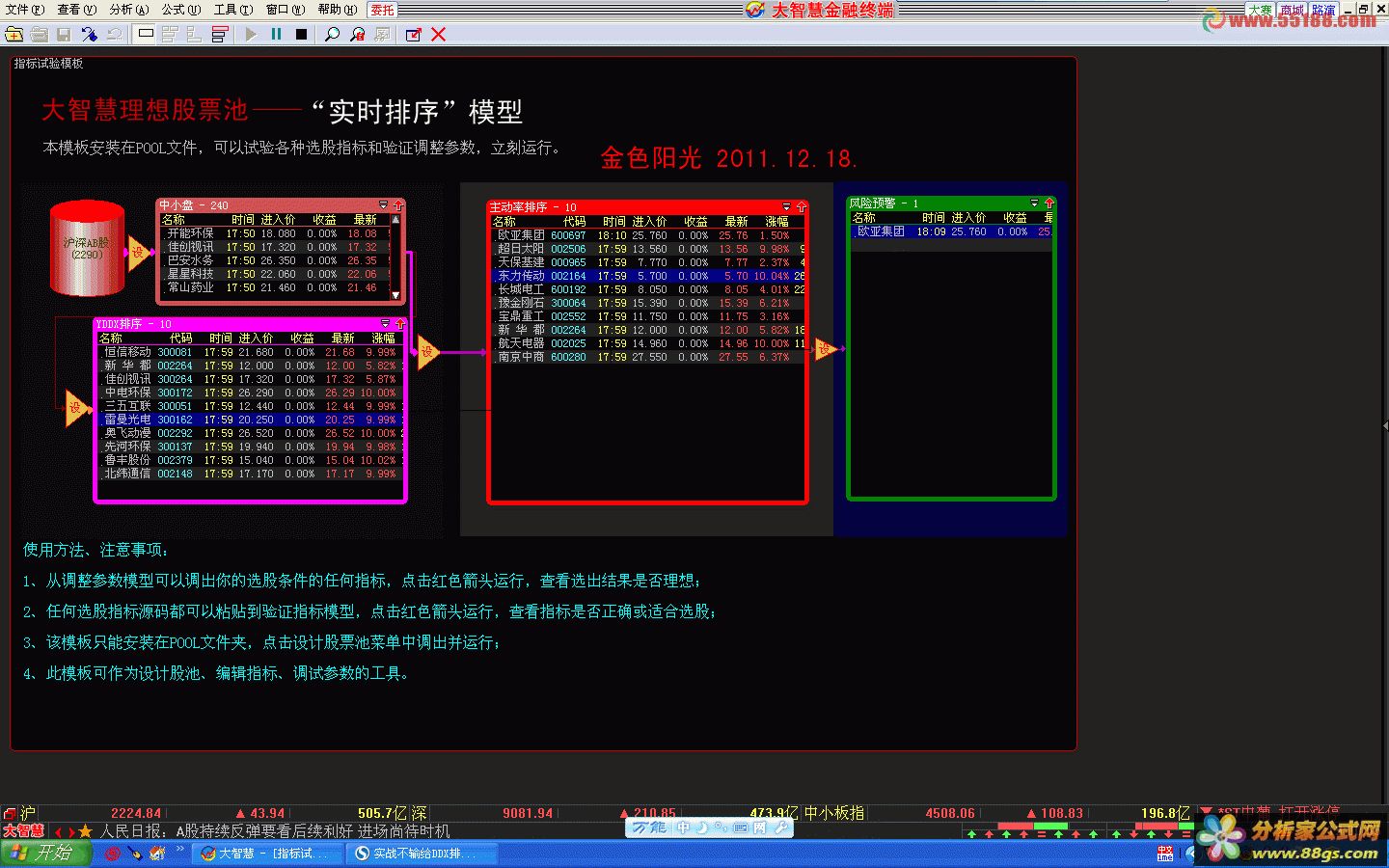This screenshot has width=1389, height=868.
Task: Select 雷曼光电 row in YDDX排序
Action: [x=250, y=420]
